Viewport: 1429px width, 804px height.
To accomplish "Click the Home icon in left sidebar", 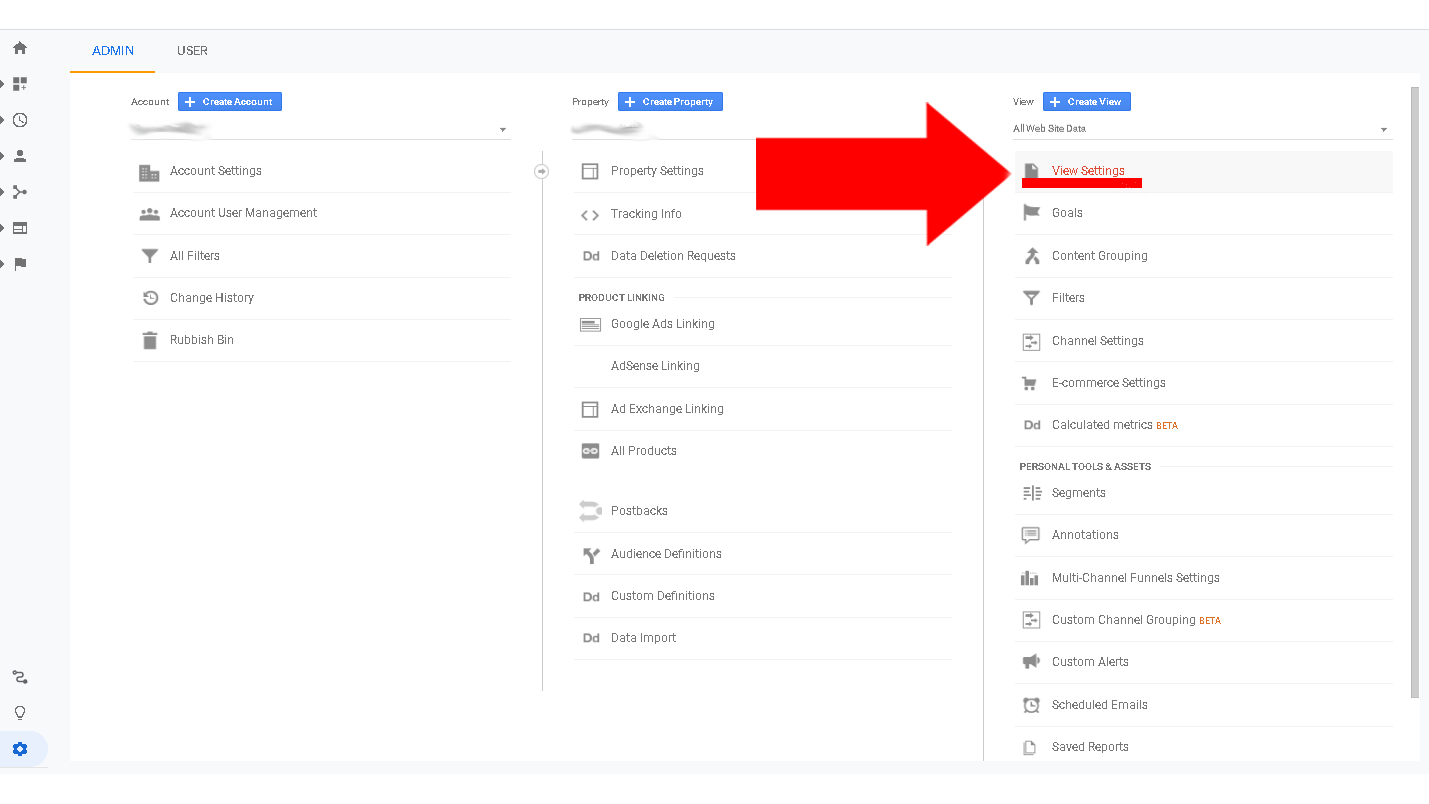I will click(20, 48).
